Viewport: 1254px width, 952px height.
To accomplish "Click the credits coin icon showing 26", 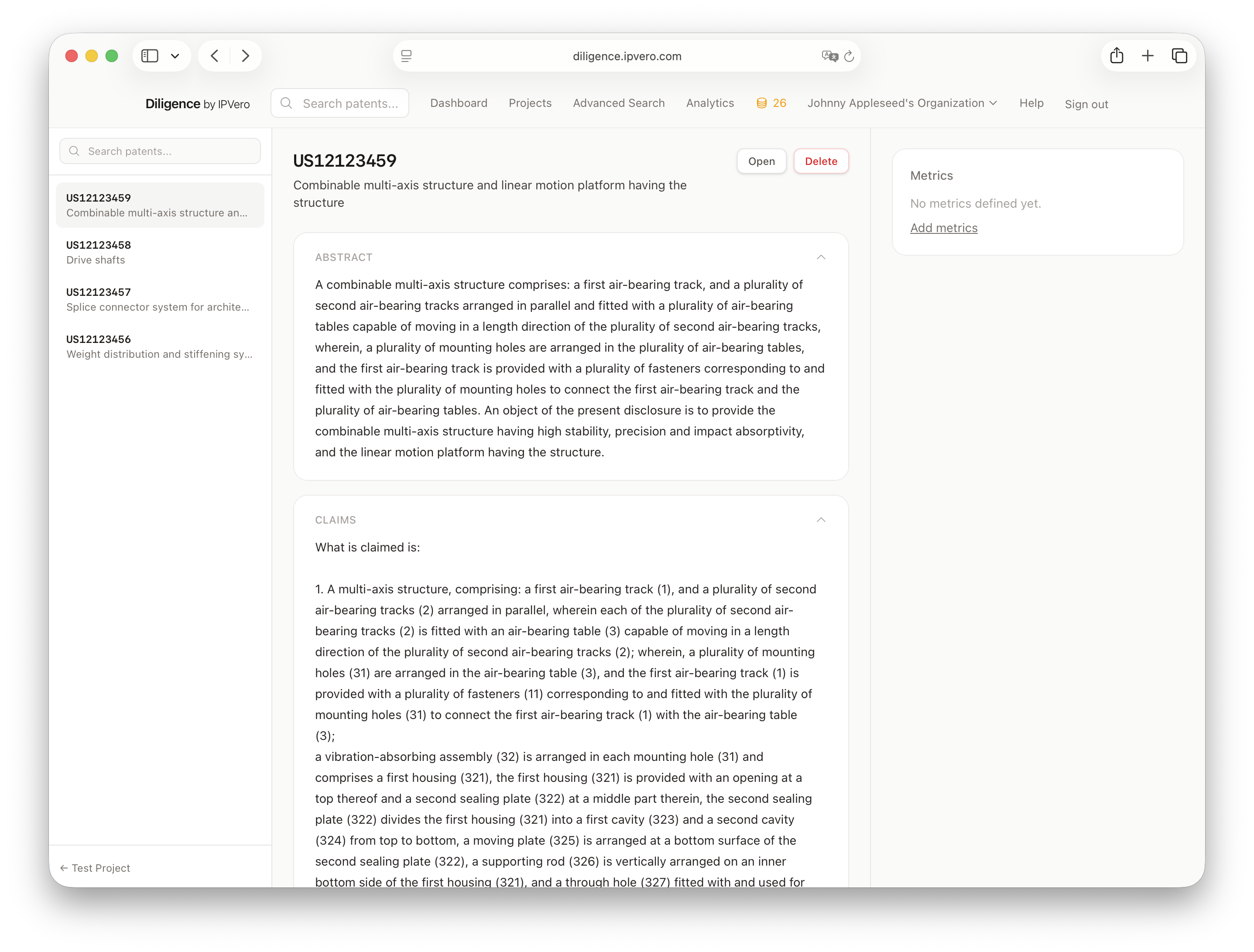I will [x=762, y=103].
